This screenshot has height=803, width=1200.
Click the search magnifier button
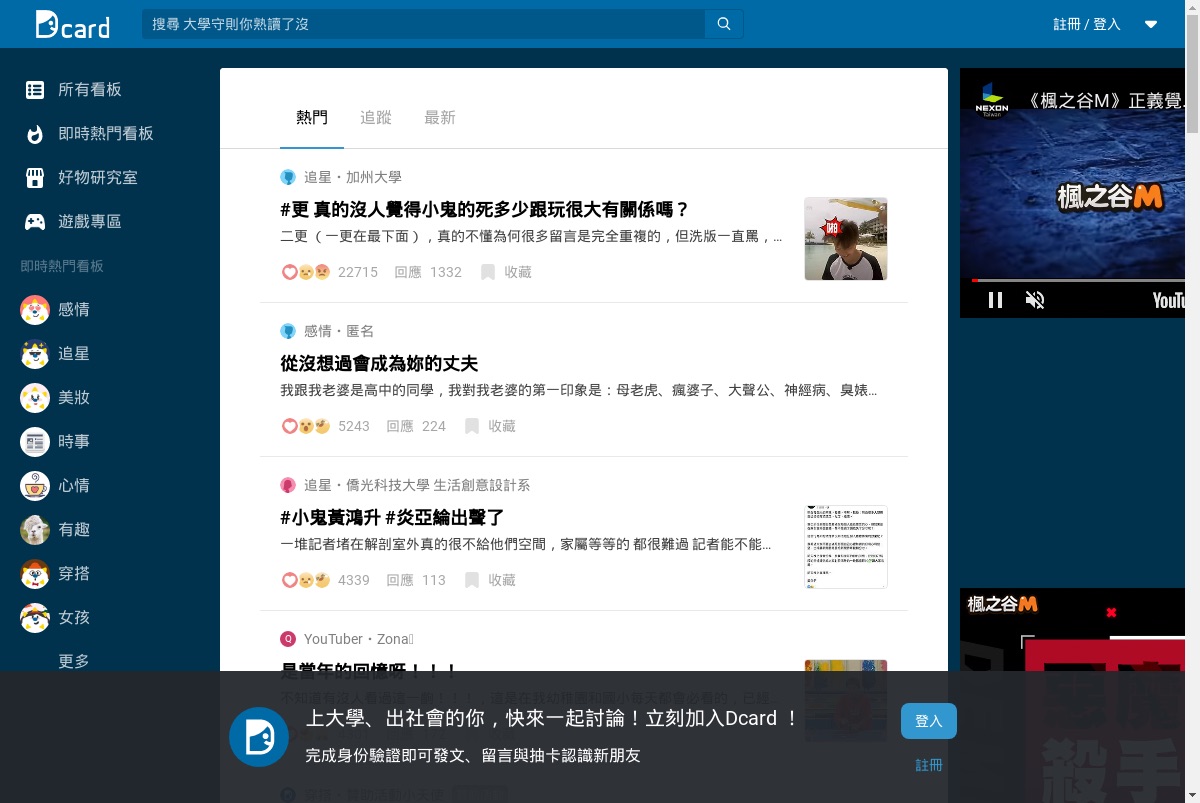[724, 24]
